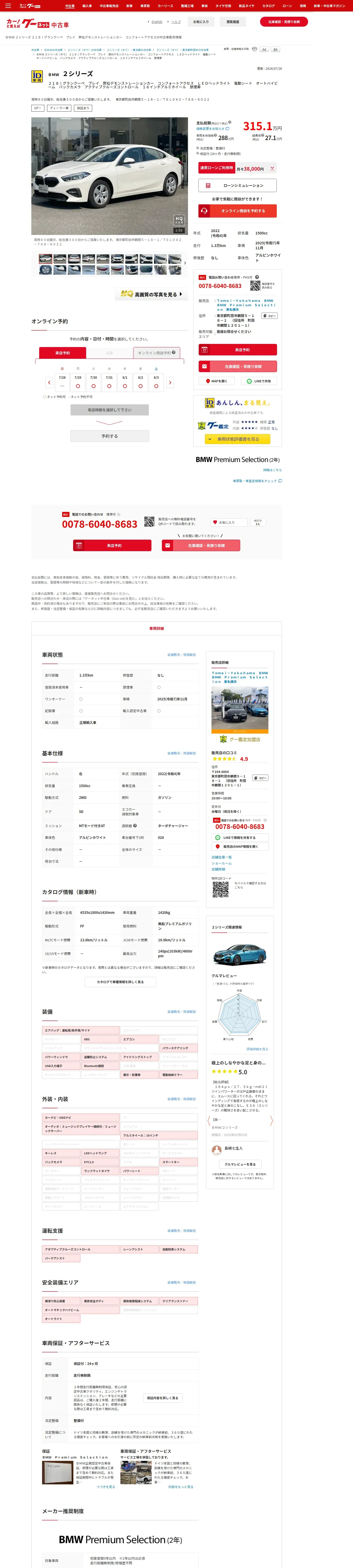The width and height of the screenshot is (353, 1568).
Task: Click the ID車両 badge beside BMW title
Action: 37,76
